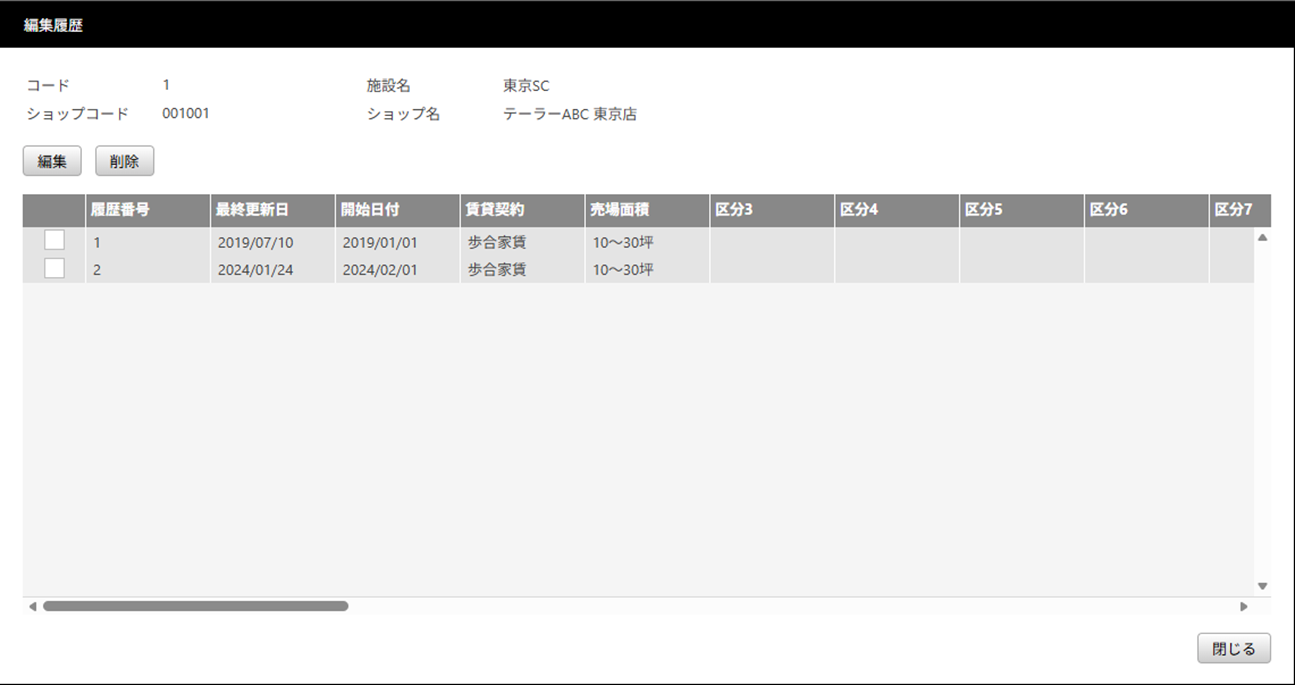Screen dimensions: 1295x685
Task: Close the dialog with 閉じる
Action: pos(1233,648)
